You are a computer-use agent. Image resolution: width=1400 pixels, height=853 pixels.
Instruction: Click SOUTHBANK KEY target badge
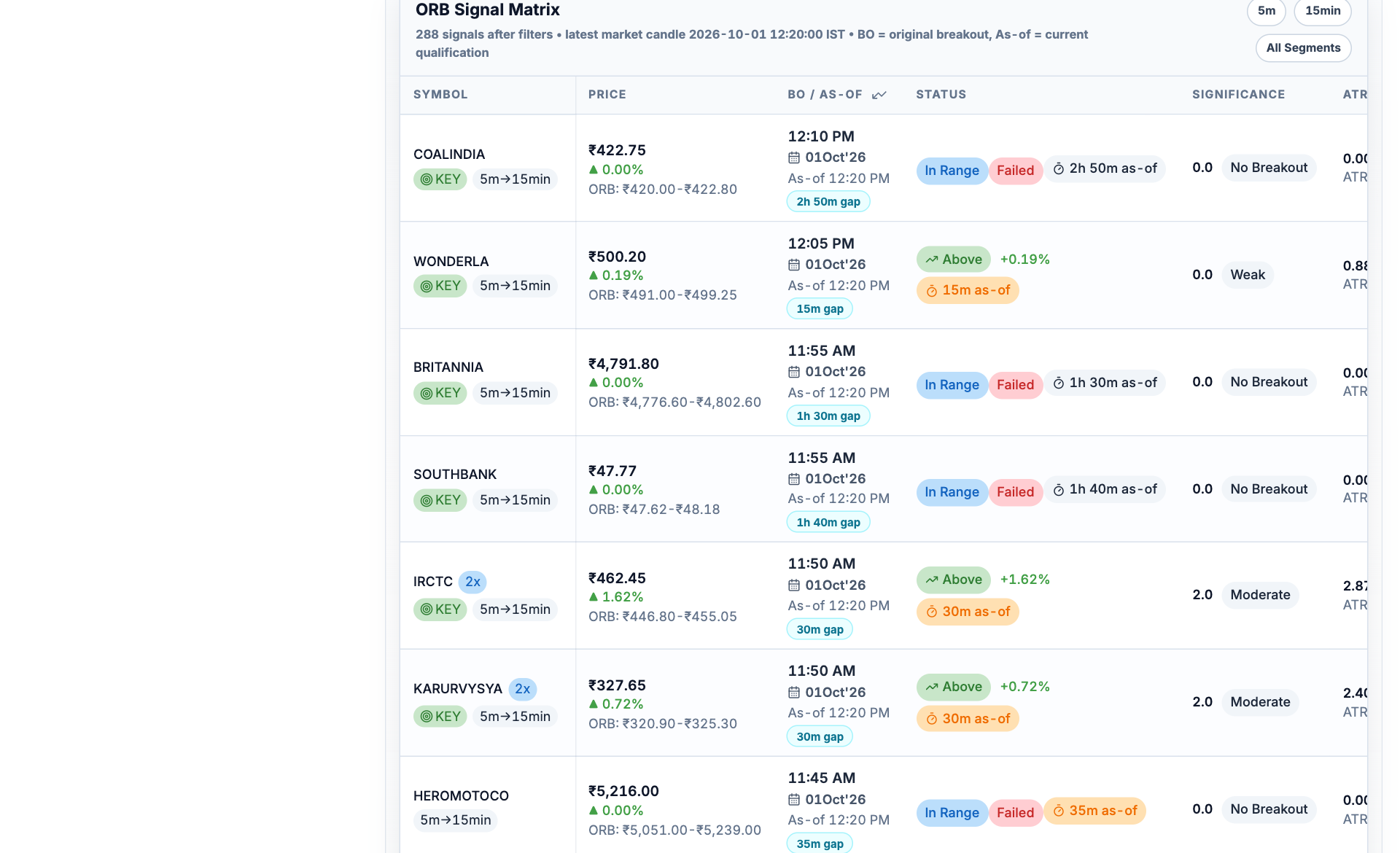pyautogui.click(x=440, y=500)
